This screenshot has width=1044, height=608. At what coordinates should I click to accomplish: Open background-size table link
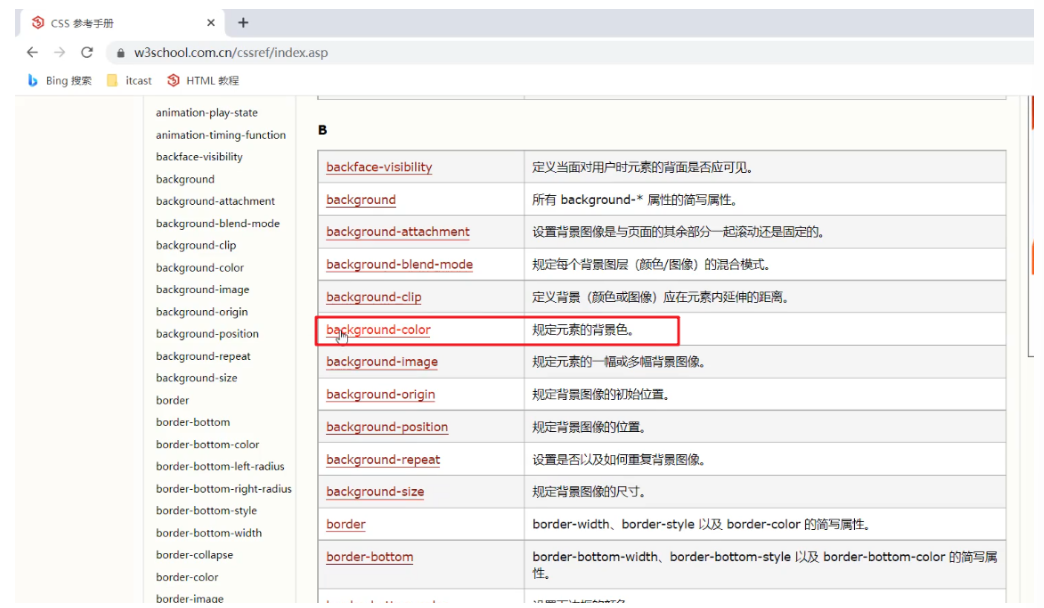coord(375,491)
